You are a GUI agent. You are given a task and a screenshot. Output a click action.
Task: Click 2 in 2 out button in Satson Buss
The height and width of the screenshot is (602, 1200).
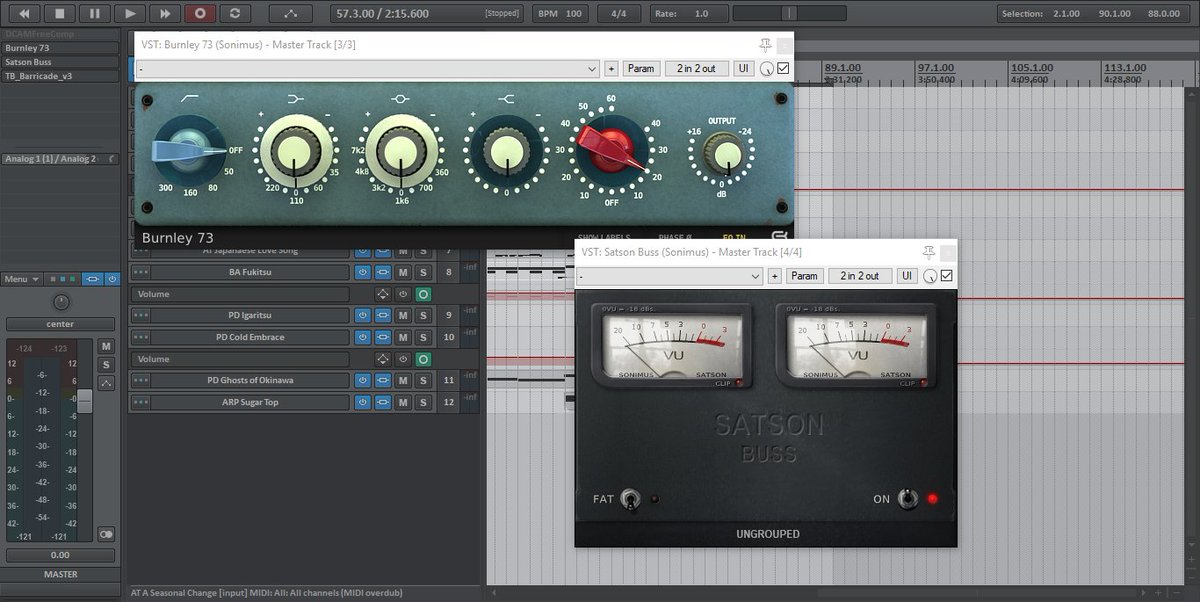[860, 276]
